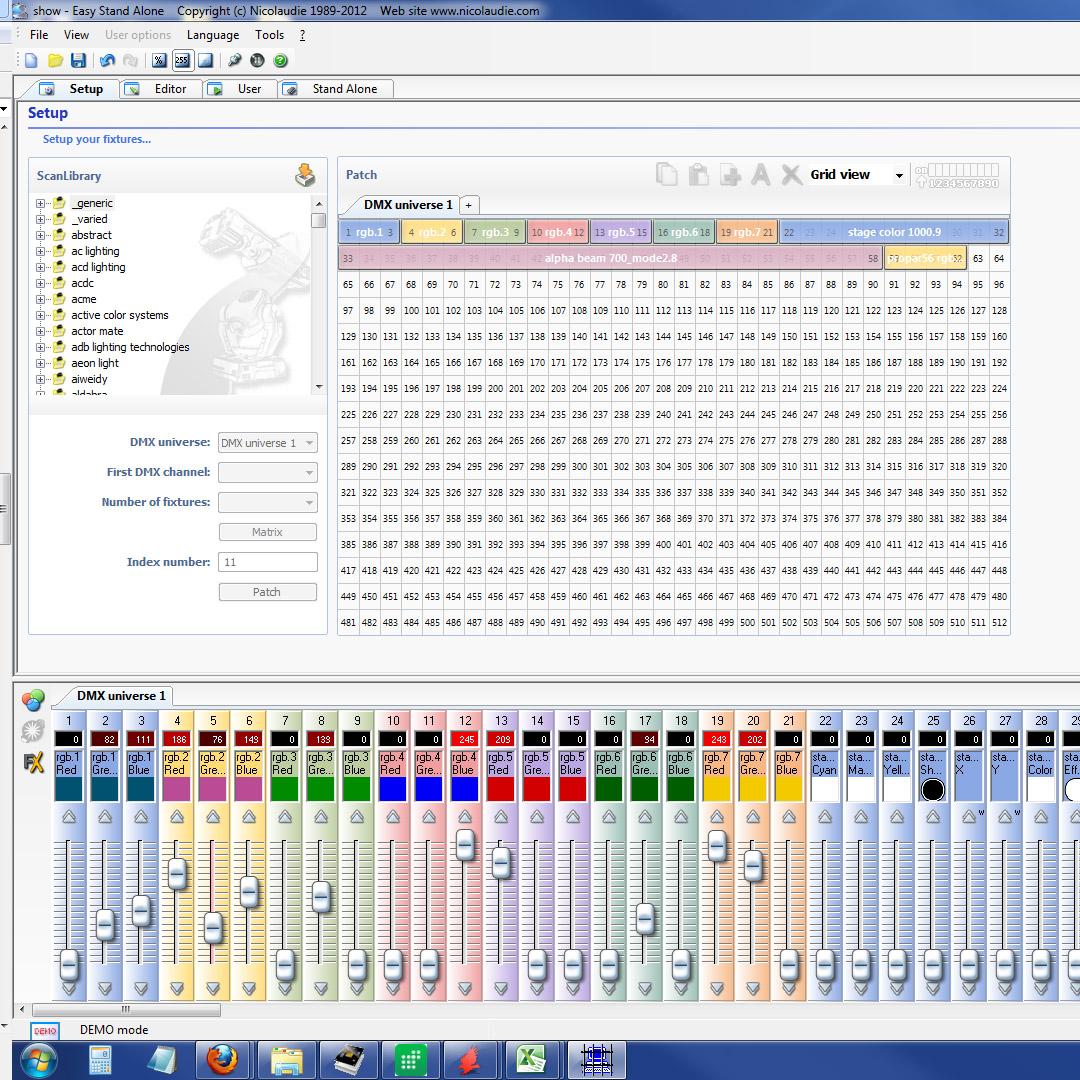Click the Index number input field
Image resolution: width=1080 pixels, height=1080 pixels.
click(267, 562)
